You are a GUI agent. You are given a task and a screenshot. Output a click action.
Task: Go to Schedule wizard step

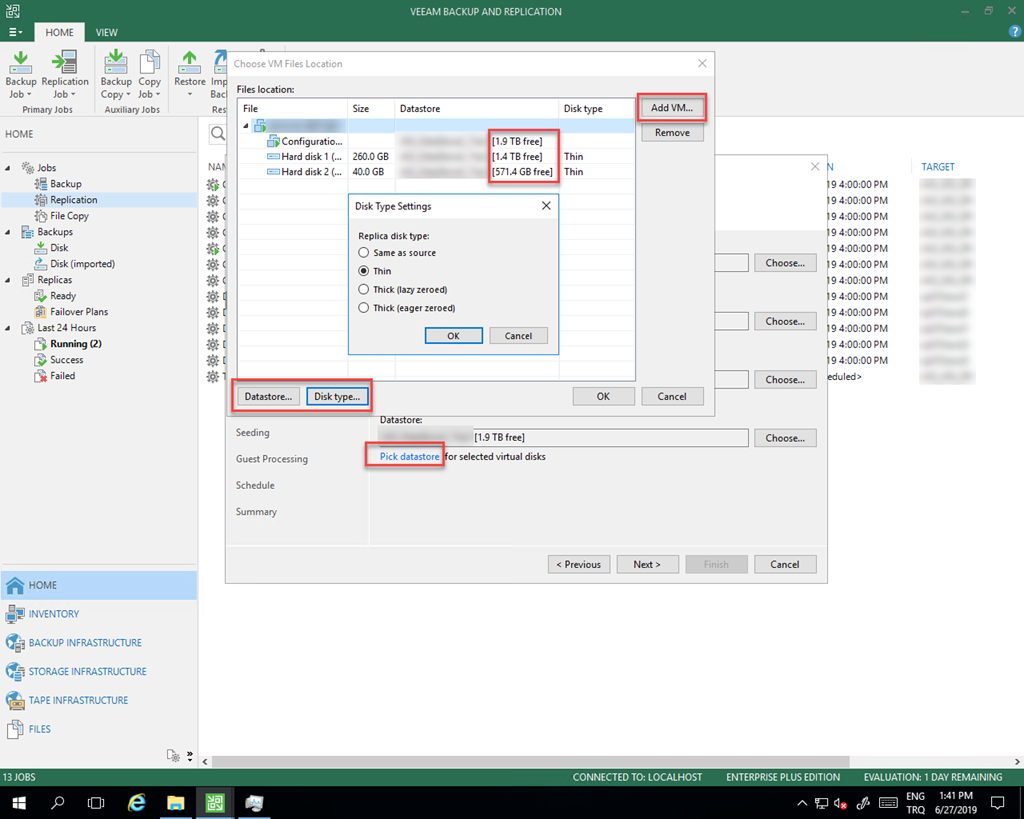click(x=255, y=485)
